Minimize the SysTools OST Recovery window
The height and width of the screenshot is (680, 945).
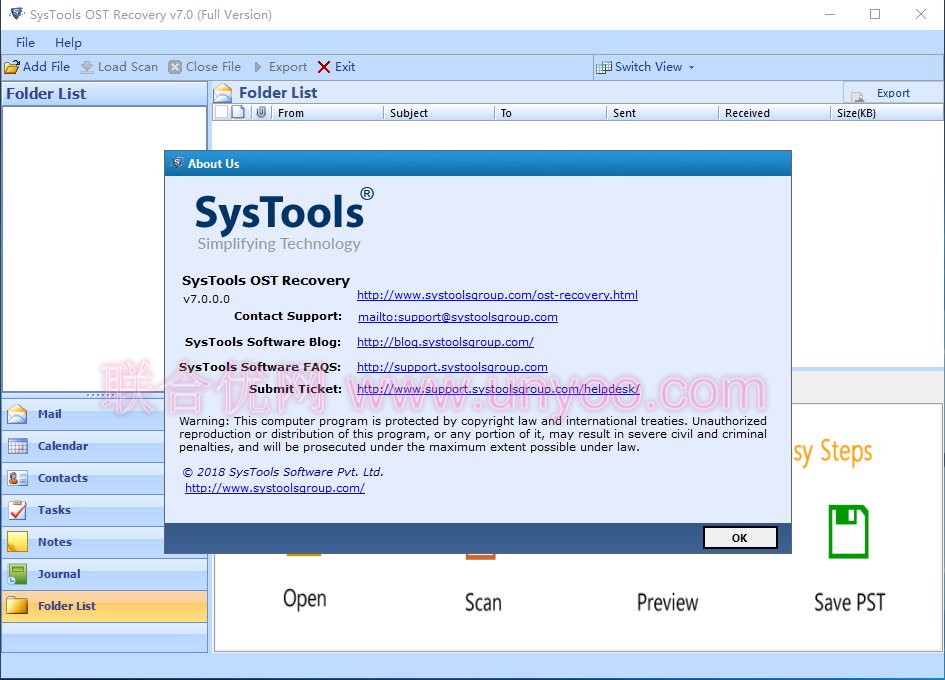(830, 14)
